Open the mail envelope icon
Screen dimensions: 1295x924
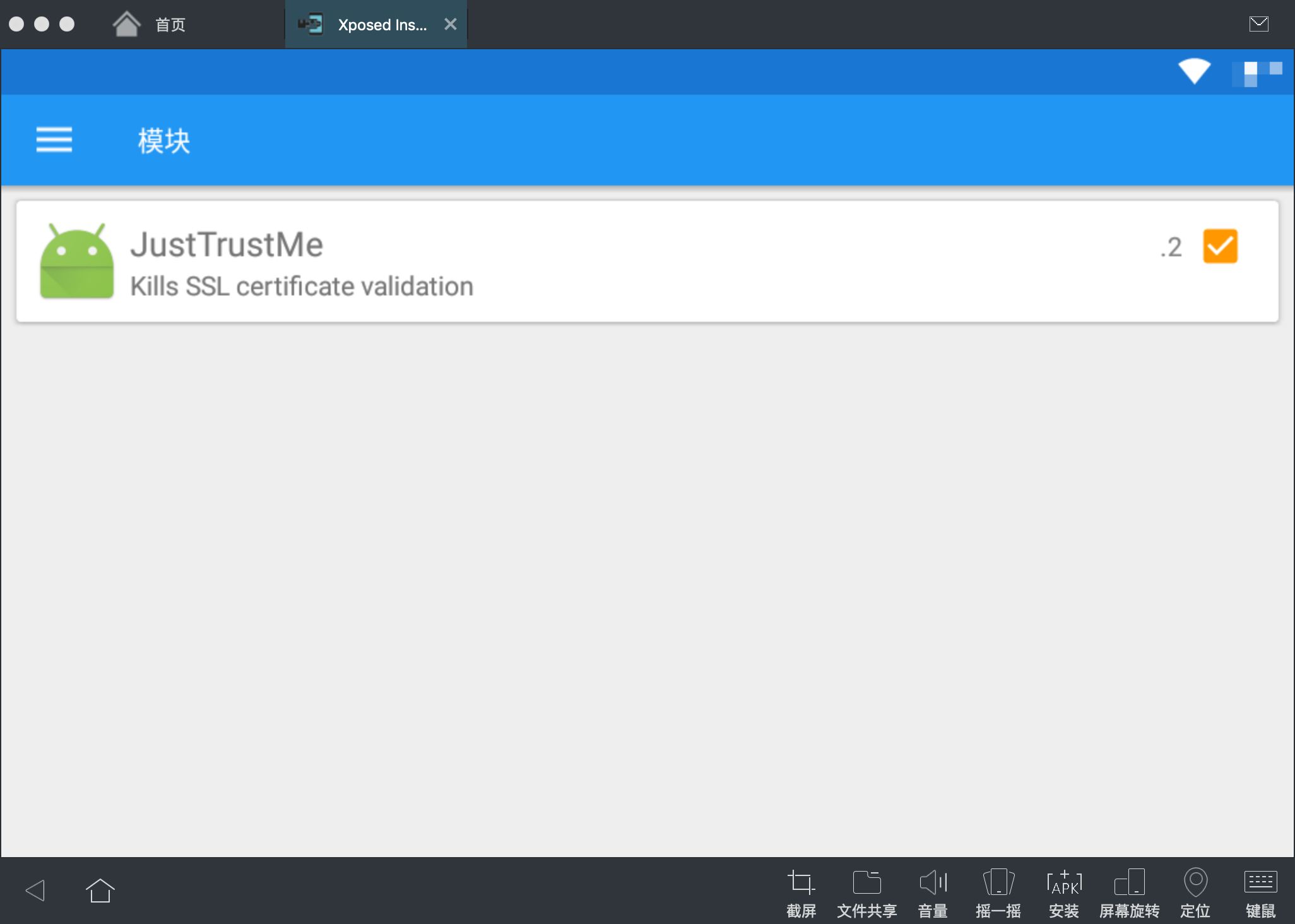coord(1258,24)
